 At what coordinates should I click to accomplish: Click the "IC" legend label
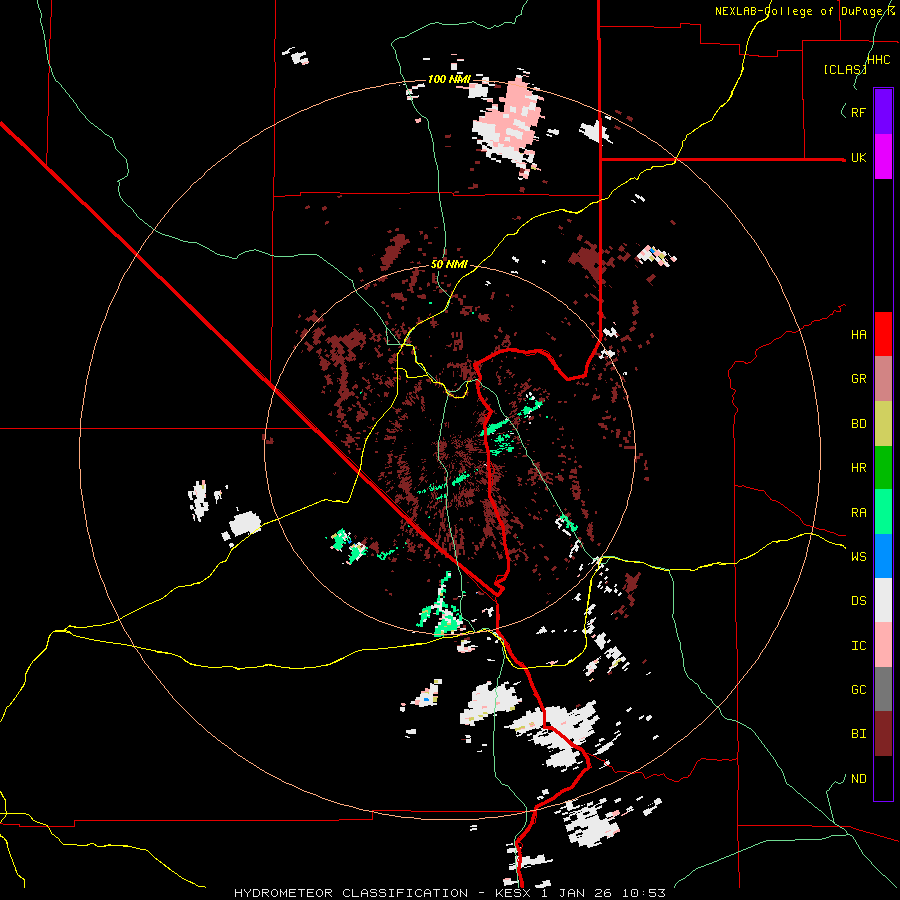point(858,646)
